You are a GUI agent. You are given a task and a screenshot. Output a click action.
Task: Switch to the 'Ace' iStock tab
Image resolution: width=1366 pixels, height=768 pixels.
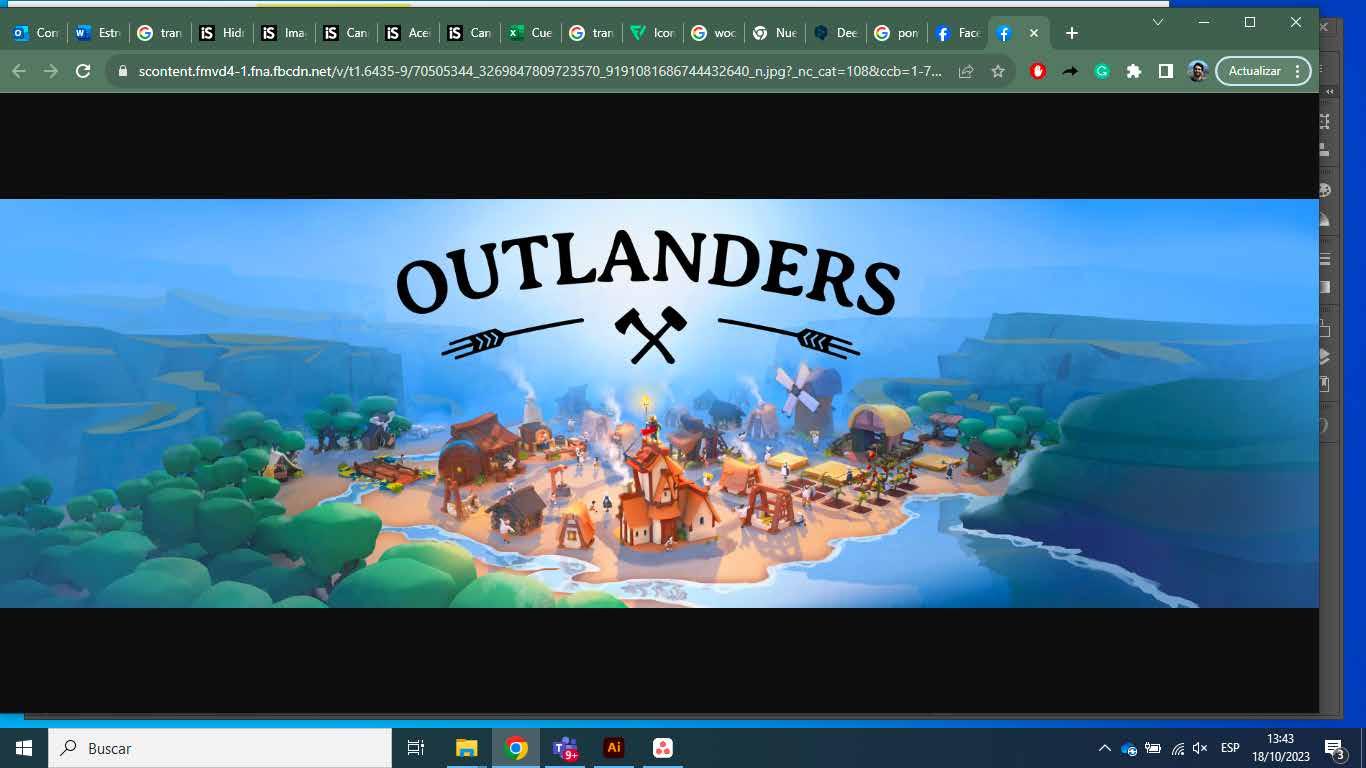tap(407, 33)
